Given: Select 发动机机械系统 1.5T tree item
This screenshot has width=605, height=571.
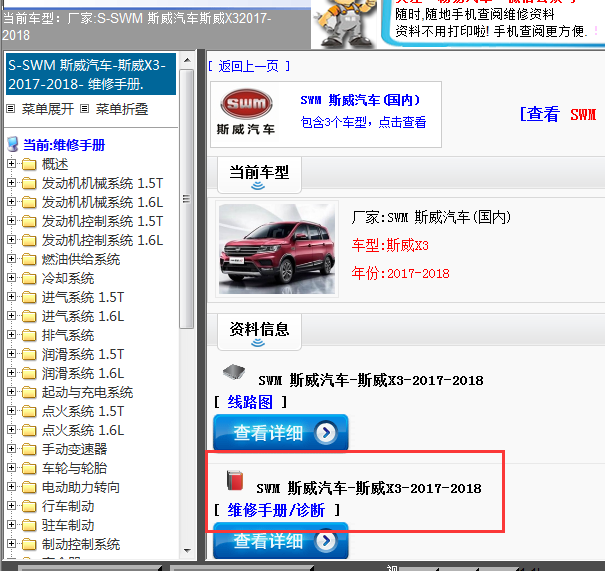Looking at the screenshot, I should [x=102, y=183].
